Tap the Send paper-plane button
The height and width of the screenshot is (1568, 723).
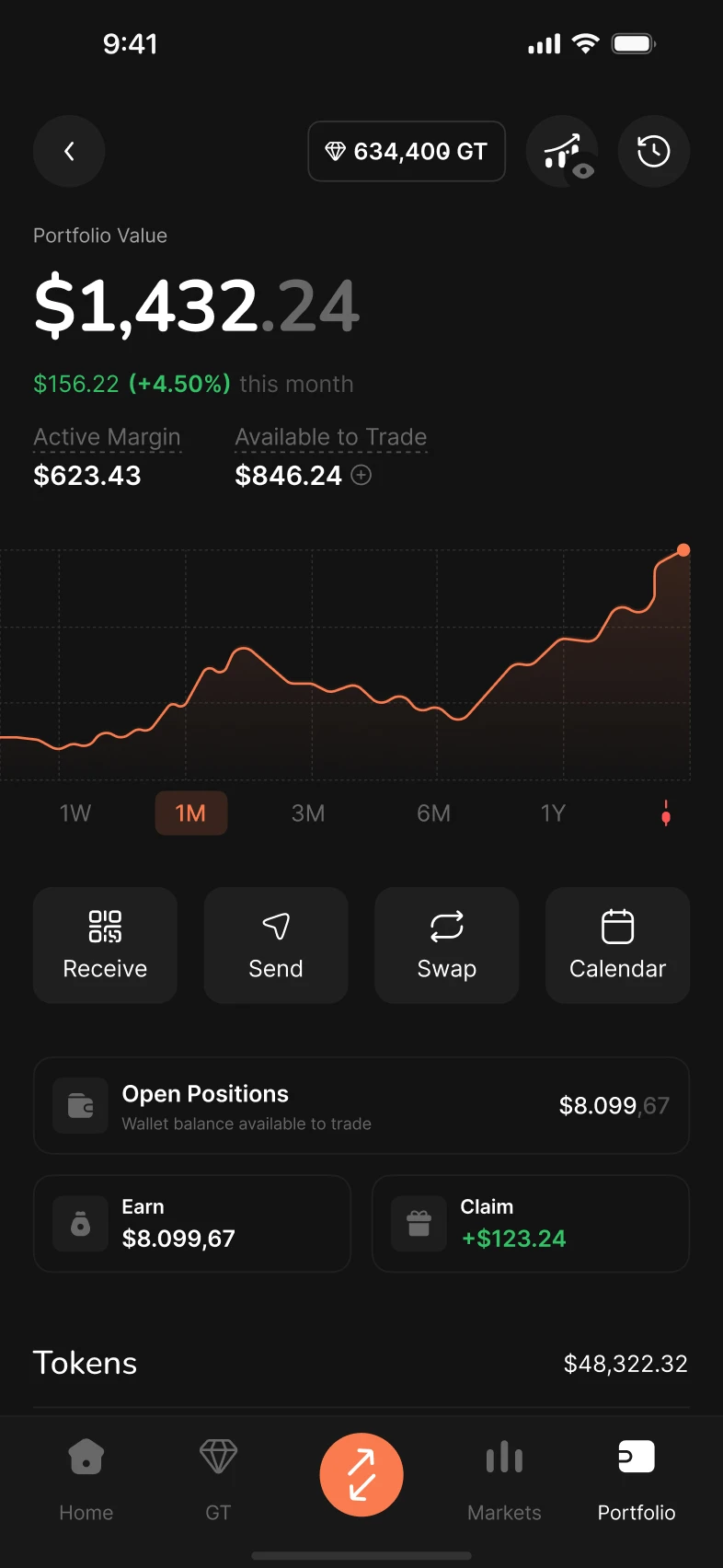pyautogui.click(x=276, y=945)
